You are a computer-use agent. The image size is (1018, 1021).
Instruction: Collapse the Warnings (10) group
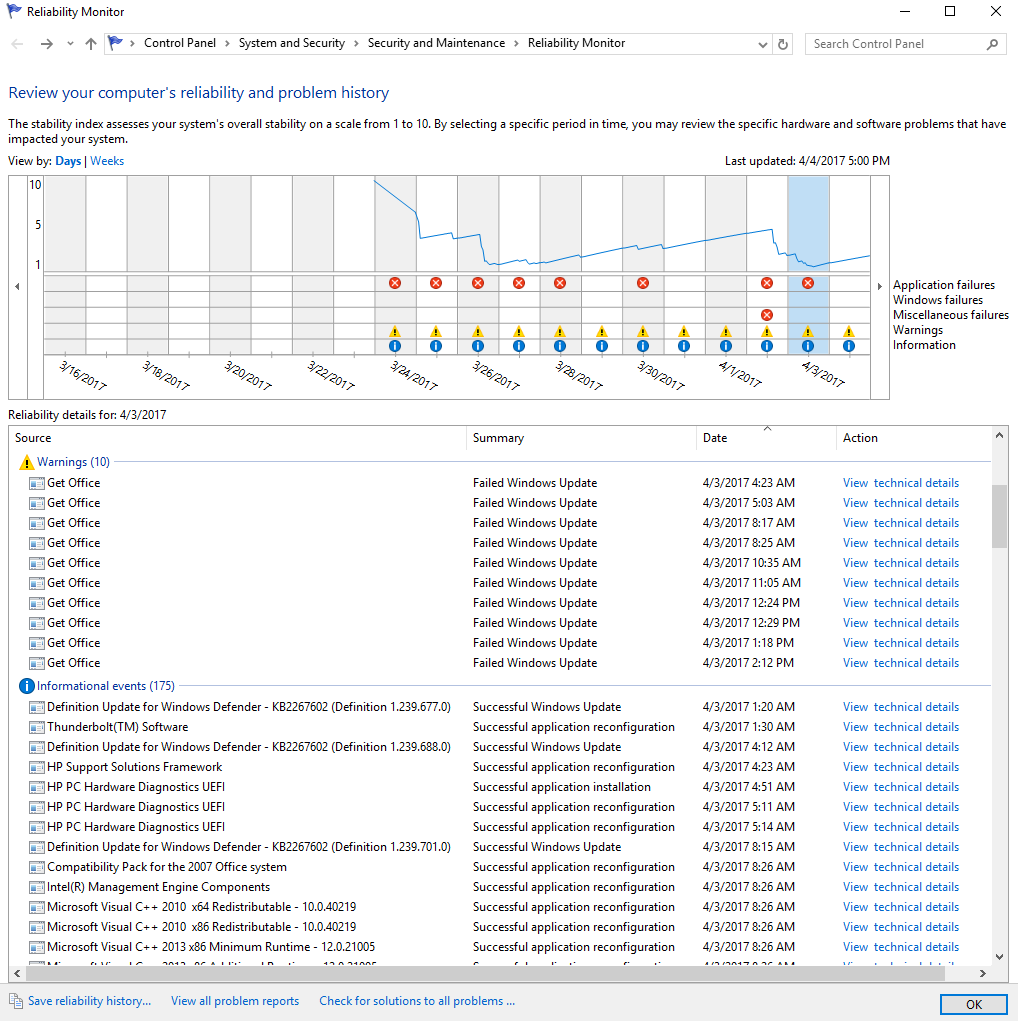tap(74, 462)
